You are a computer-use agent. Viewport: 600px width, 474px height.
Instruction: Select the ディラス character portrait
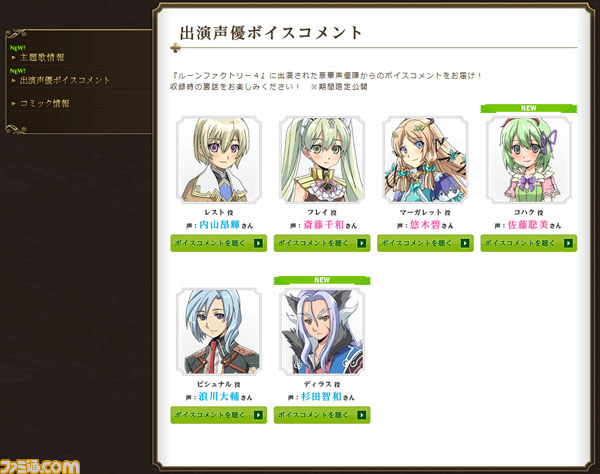pos(322,331)
